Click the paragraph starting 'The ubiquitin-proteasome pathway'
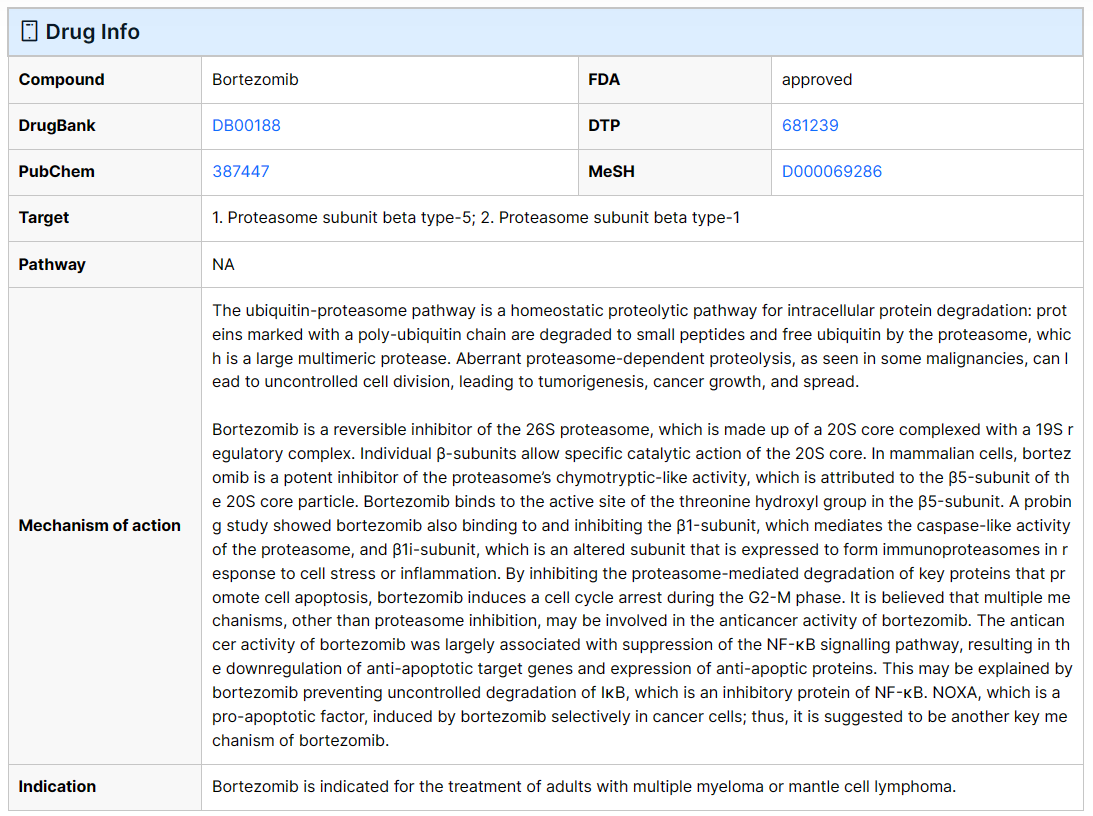This screenshot has height=816, width=1093. pos(641,346)
